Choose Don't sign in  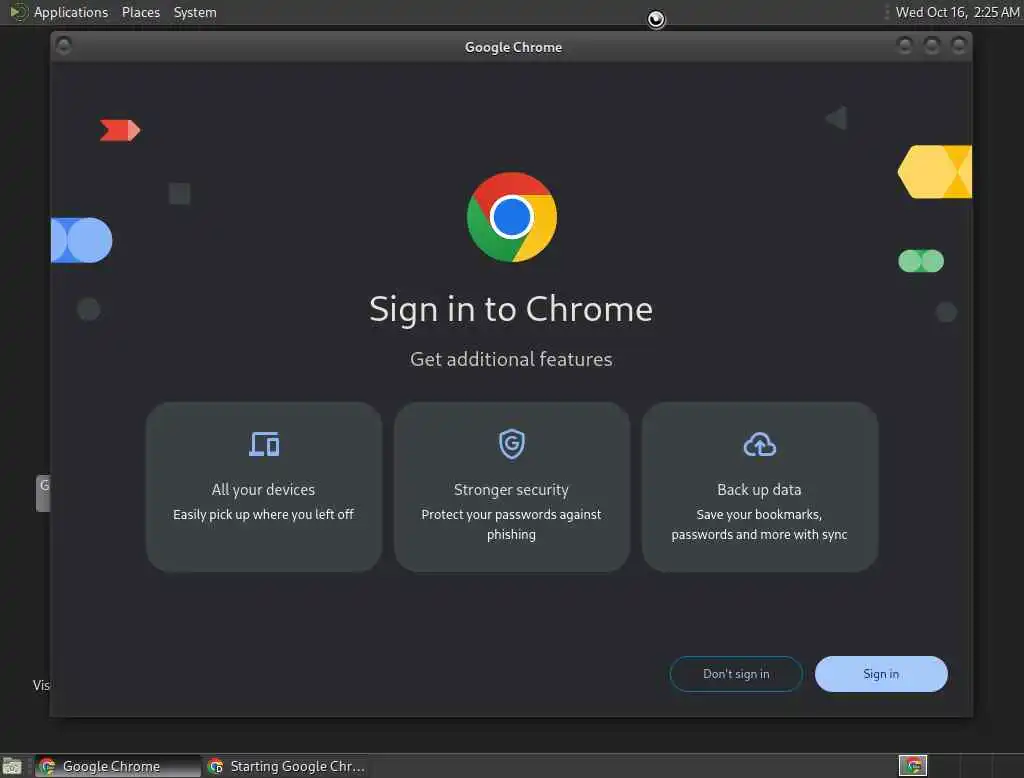pyautogui.click(x=736, y=673)
